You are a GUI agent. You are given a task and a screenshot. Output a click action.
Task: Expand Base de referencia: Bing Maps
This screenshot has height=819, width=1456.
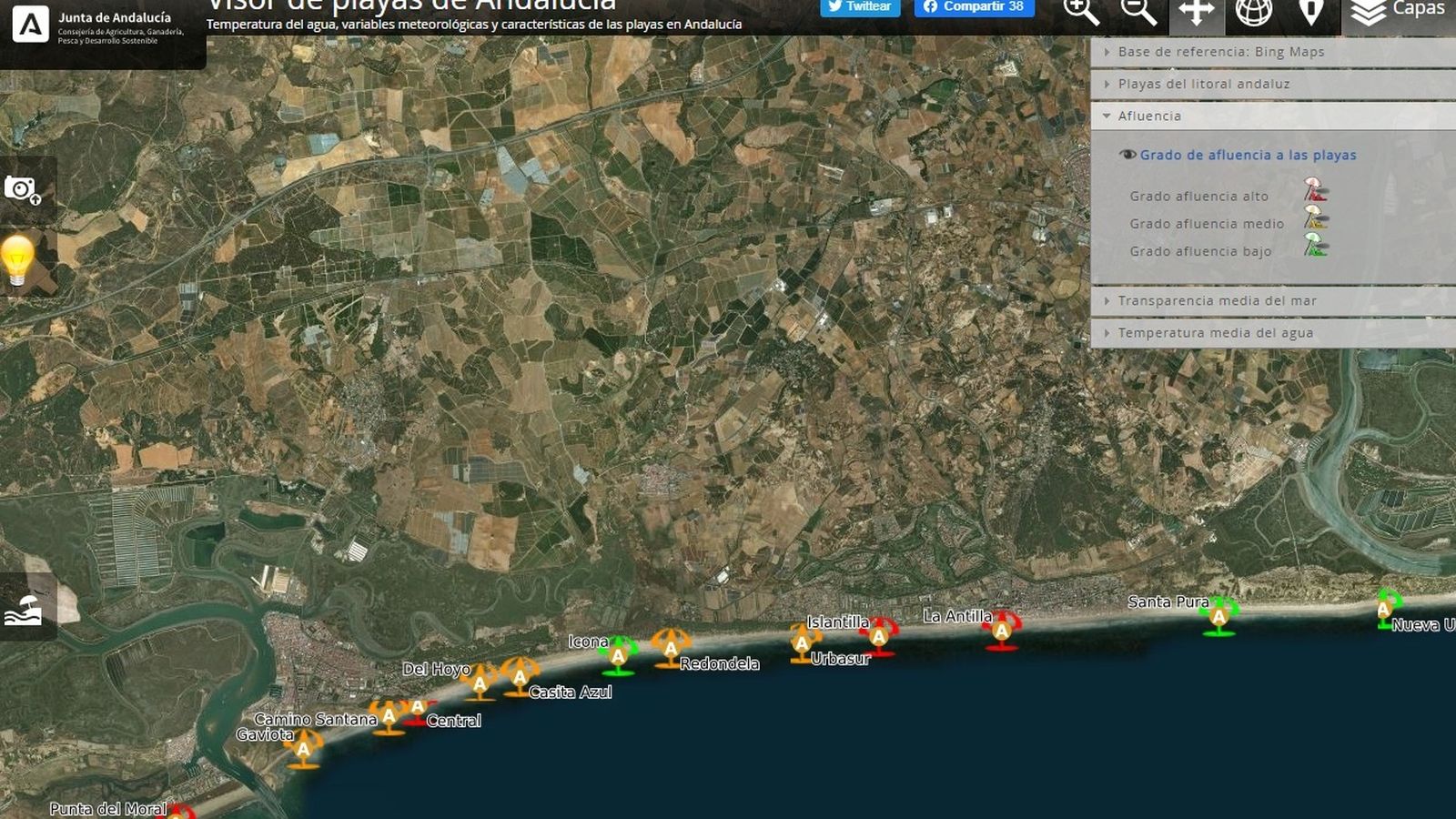tap(1220, 52)
